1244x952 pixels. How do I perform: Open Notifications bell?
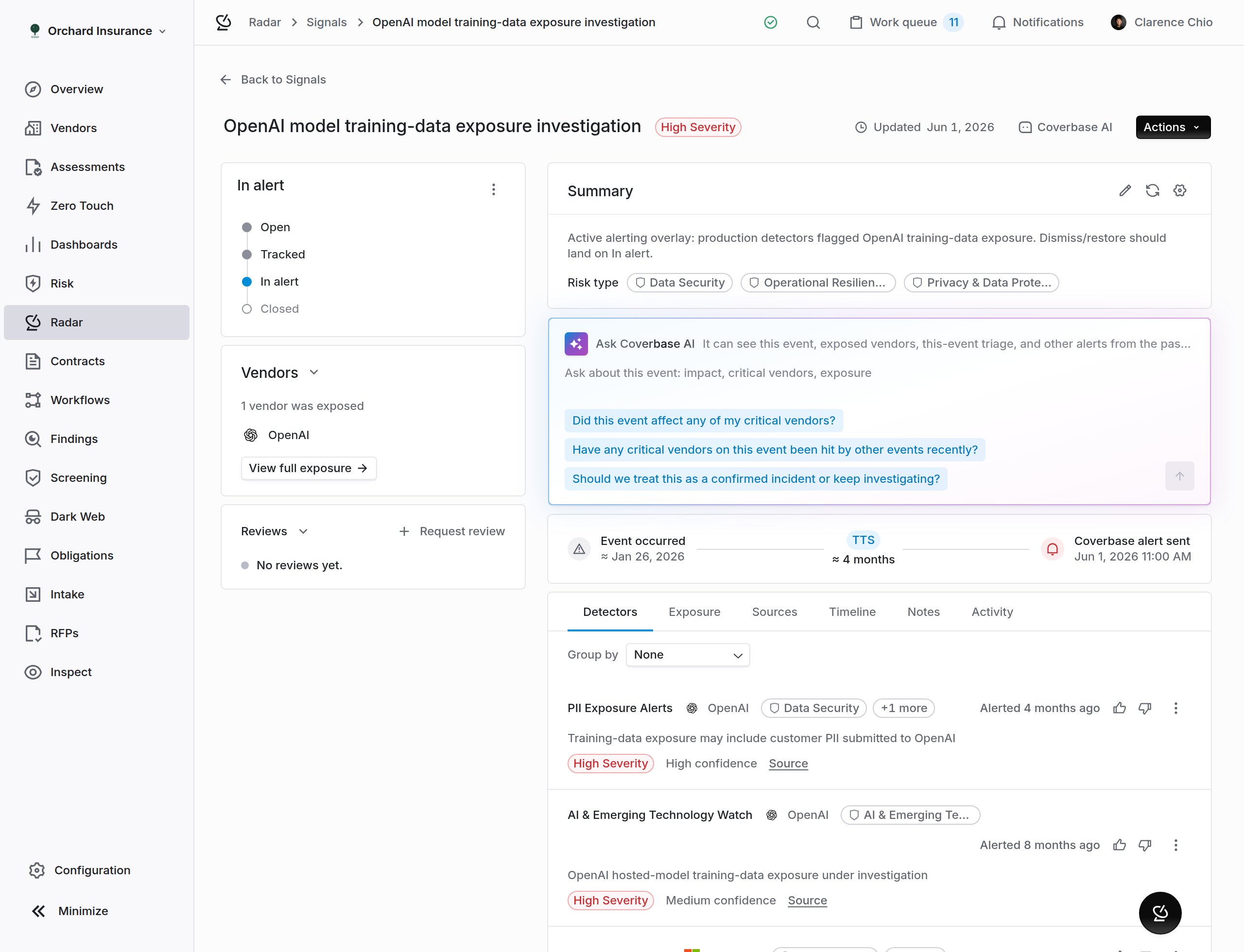pos(1037,22)
